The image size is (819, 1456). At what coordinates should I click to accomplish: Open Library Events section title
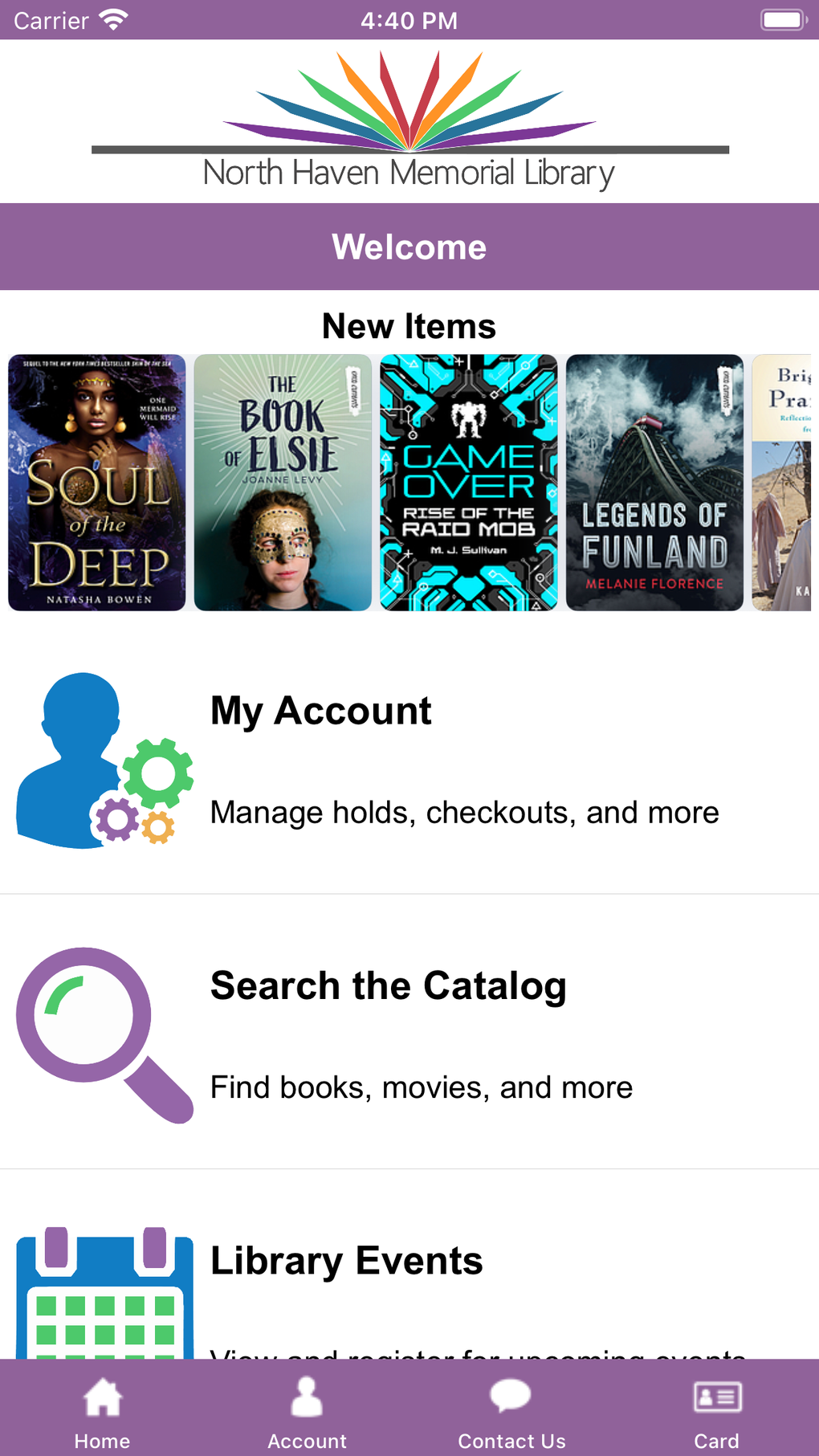pos(347,1261)
